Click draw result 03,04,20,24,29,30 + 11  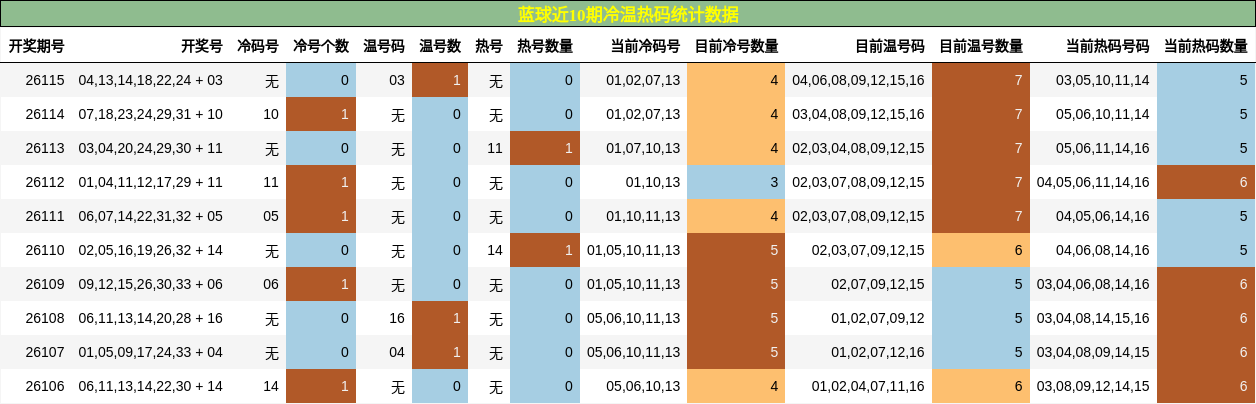pos(151,148)
